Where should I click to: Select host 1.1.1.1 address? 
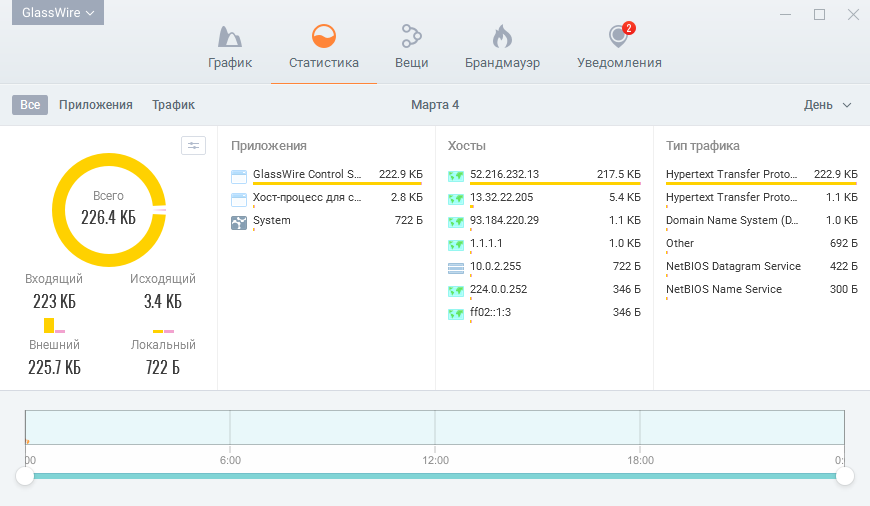486,243
